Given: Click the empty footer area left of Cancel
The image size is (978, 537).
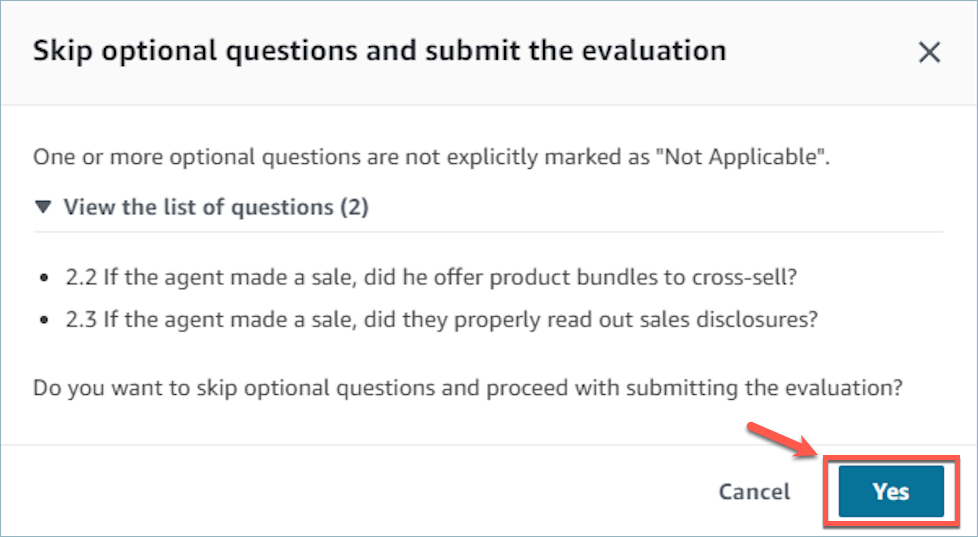Looking at the screenshot, I should [350, 492].
